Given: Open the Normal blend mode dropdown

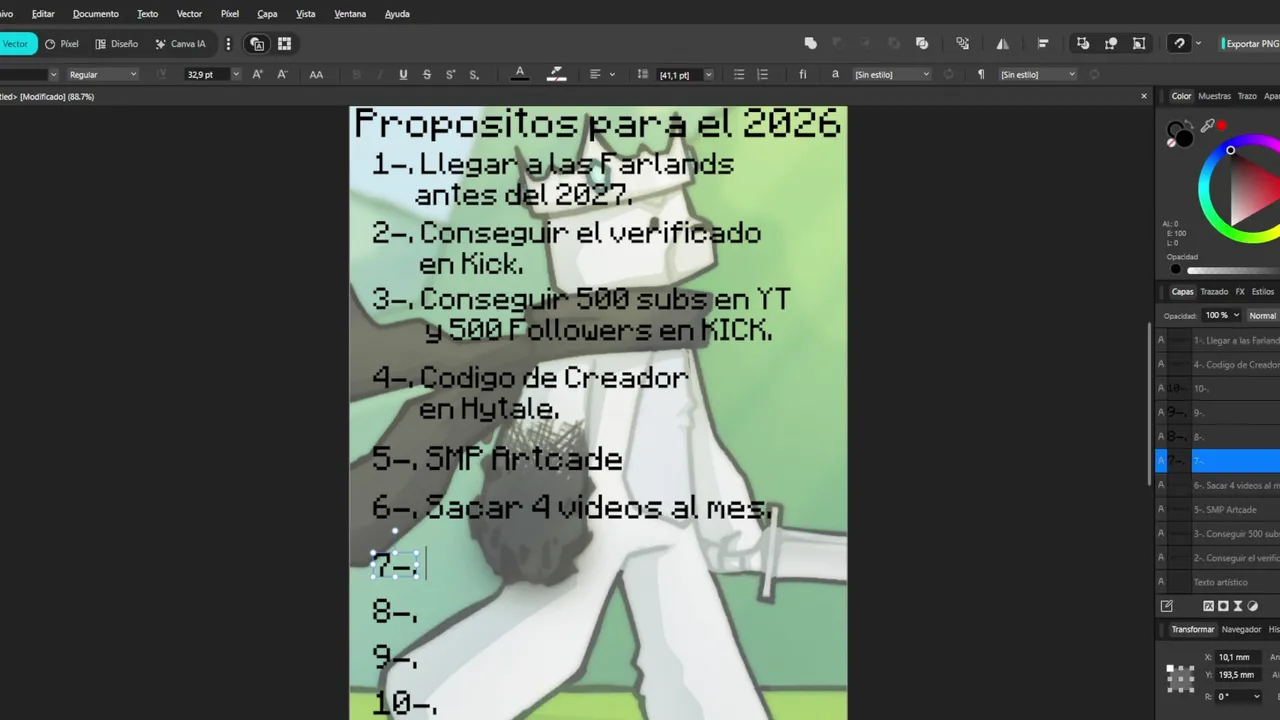Looking at the screenshot, I should point(1263,315).
